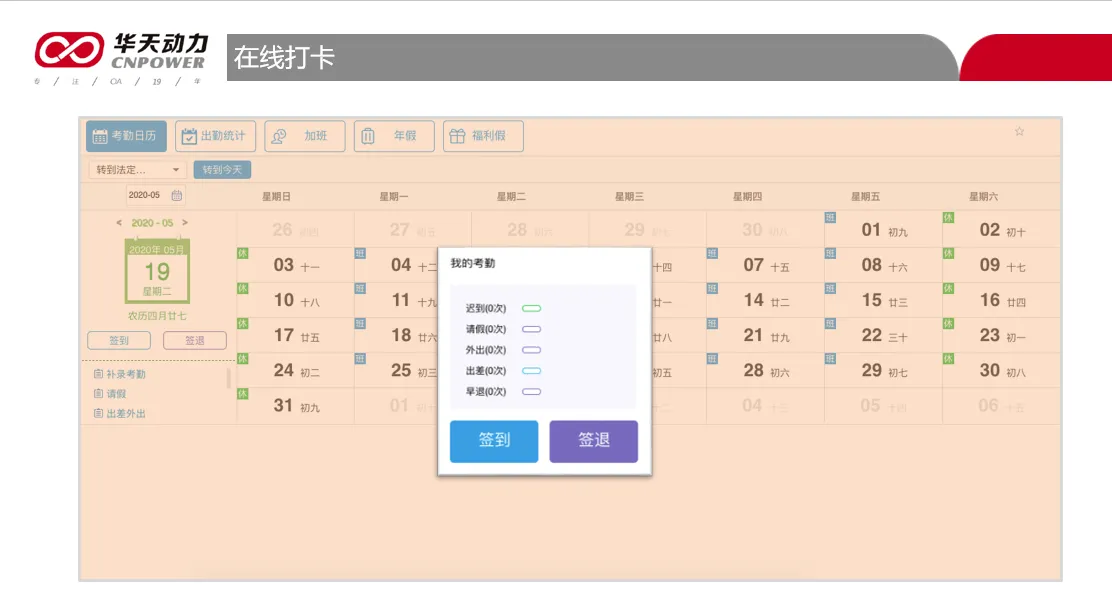Switch to the 考勤日历 tab
This screenshot has height=604, width=1112.
click(126, 136)
